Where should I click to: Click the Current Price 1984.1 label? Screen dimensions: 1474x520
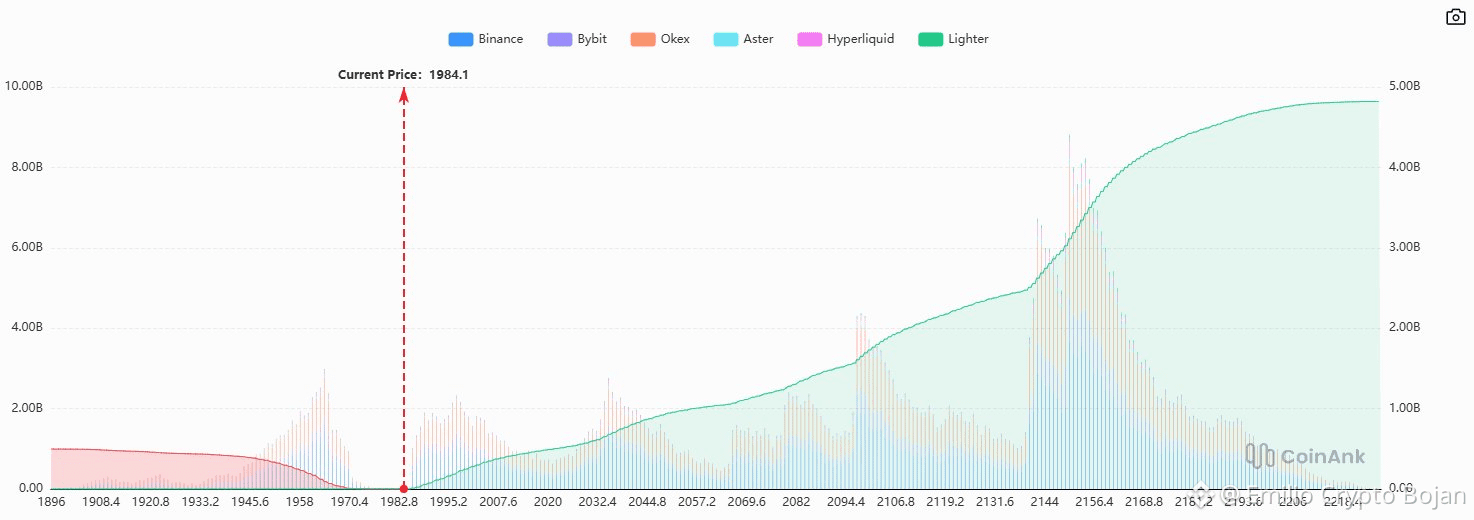403,74
